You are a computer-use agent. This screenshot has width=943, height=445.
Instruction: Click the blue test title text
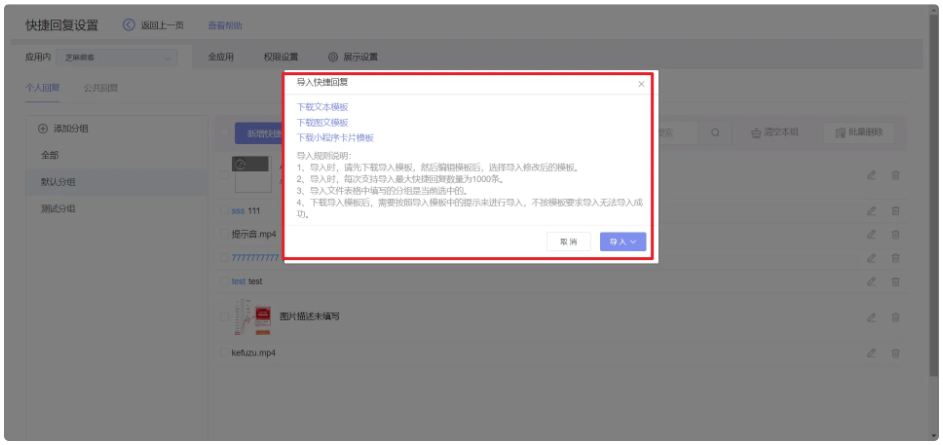239,281
